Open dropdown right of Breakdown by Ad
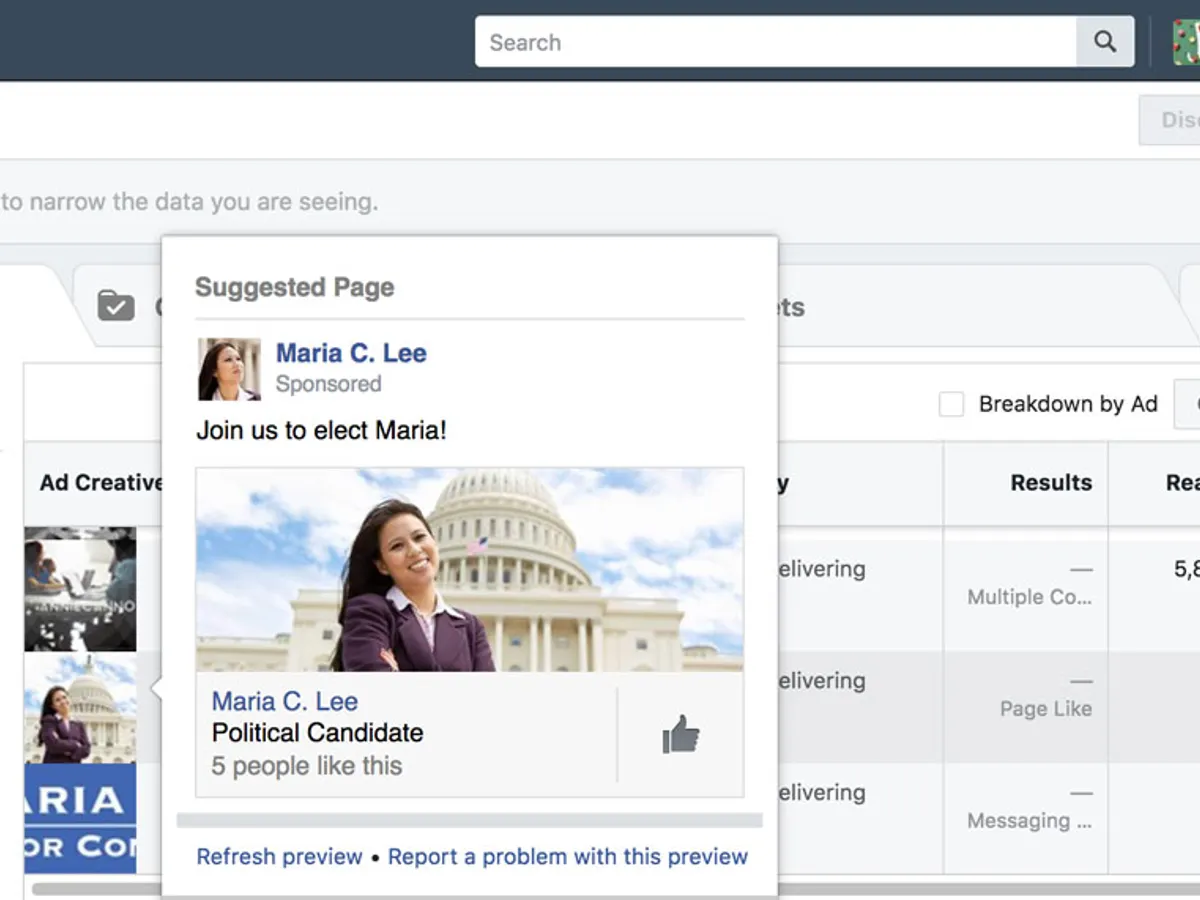This screenshot has height=900, width=1200. click(x=1187, y=404)
